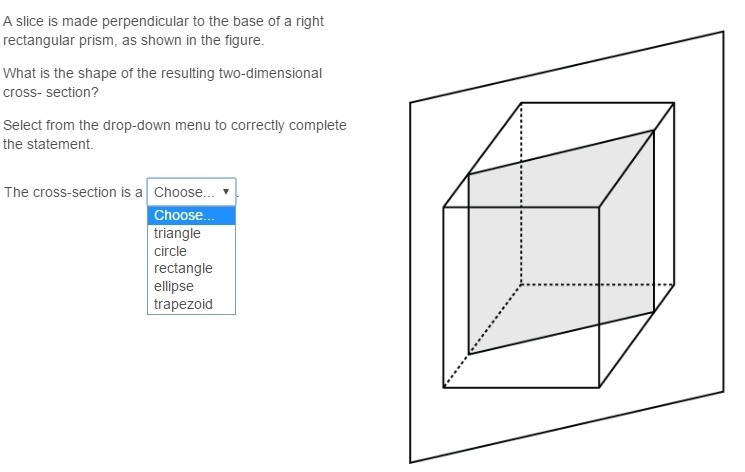
Task: Click the highlighted 'Choose...' list entry
Action: coord(191,215)
